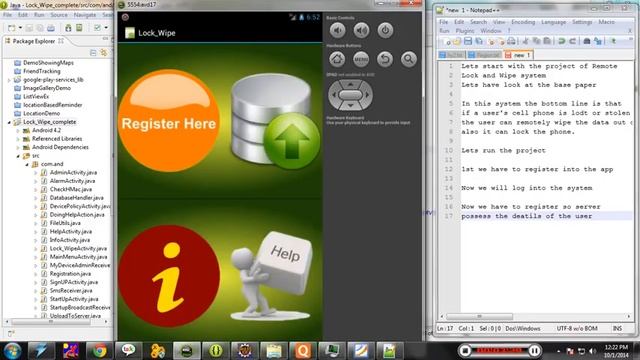Tap the orange Register Here button
This screenshot has width=640, height=360.
169,121
